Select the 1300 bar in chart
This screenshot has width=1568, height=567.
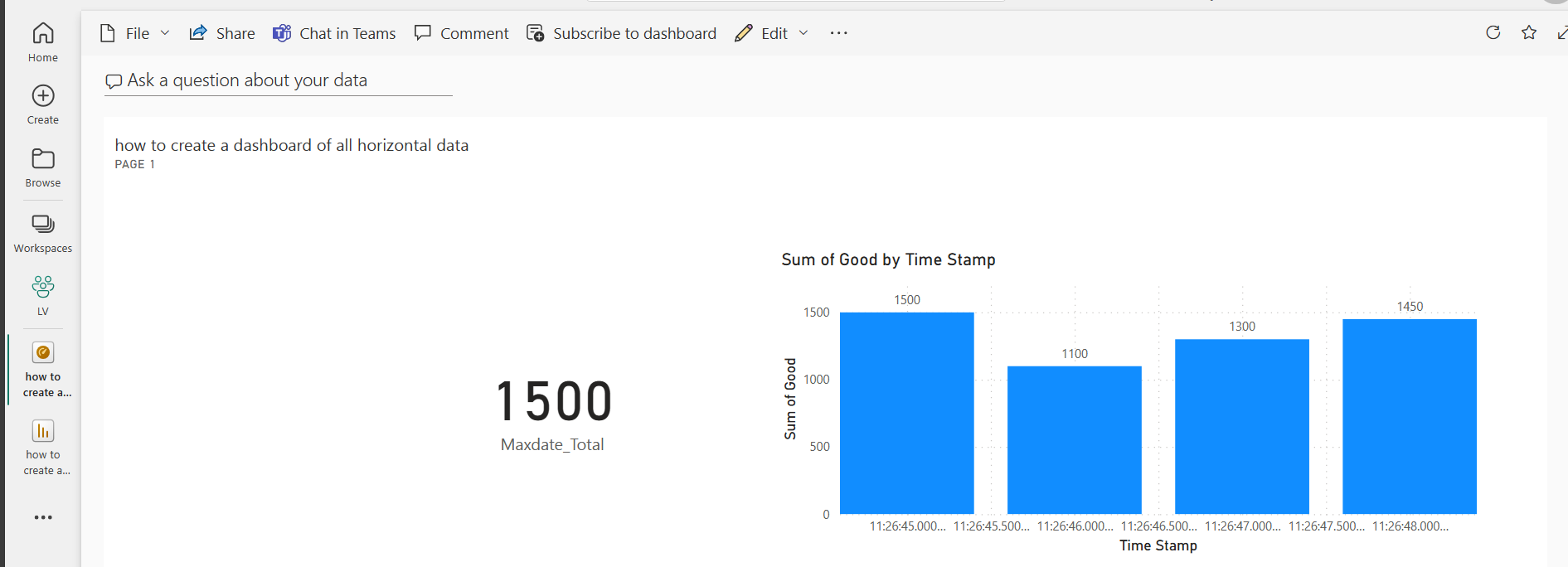pos(1241,427)
